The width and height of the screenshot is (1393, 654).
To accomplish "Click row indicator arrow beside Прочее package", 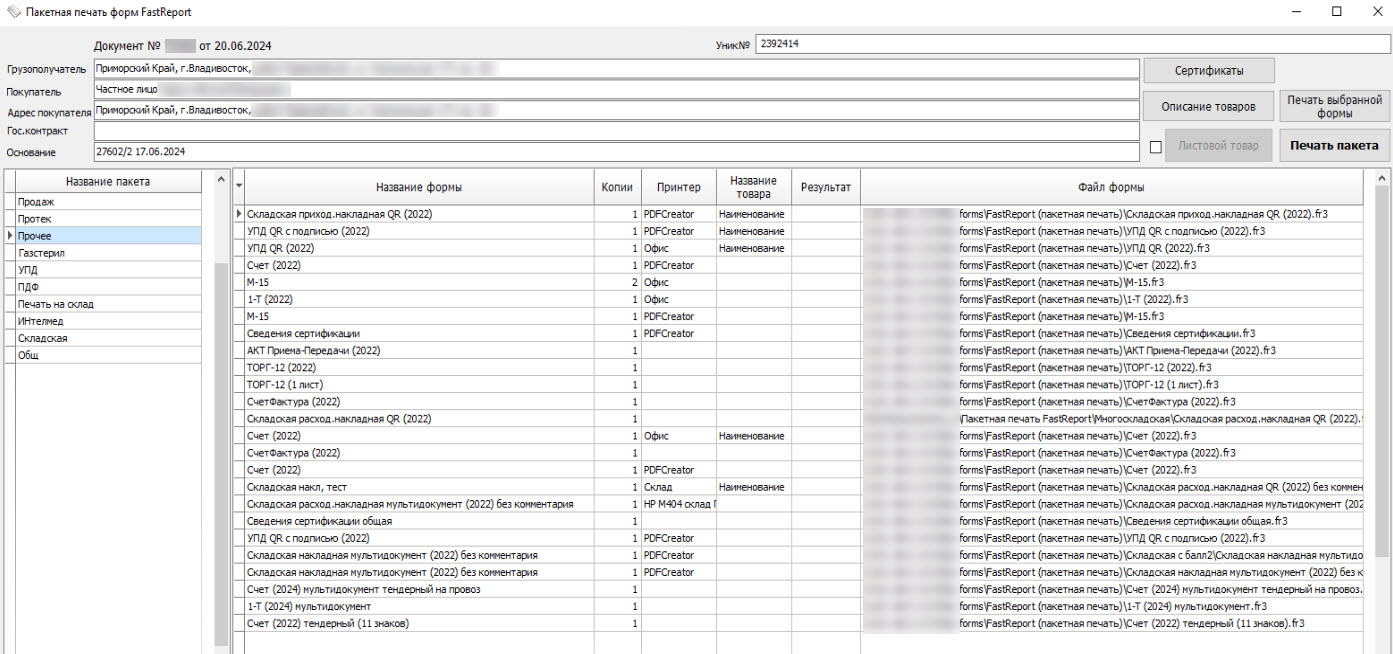I will click(10, 236).
